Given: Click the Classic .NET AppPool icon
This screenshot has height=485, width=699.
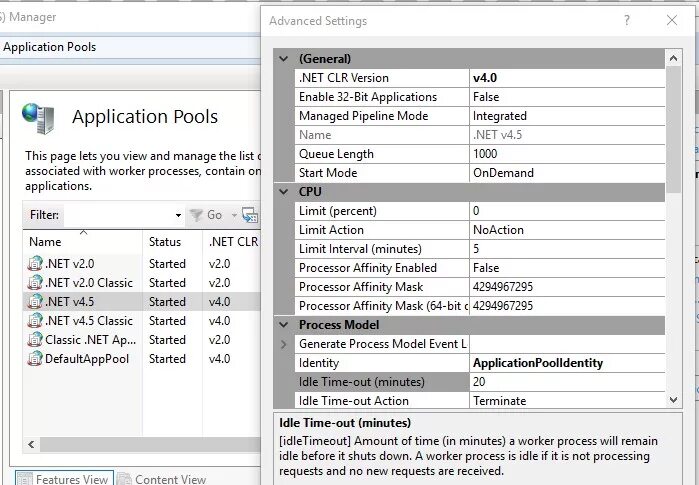Looking at the screenshot, I should 36,340.
